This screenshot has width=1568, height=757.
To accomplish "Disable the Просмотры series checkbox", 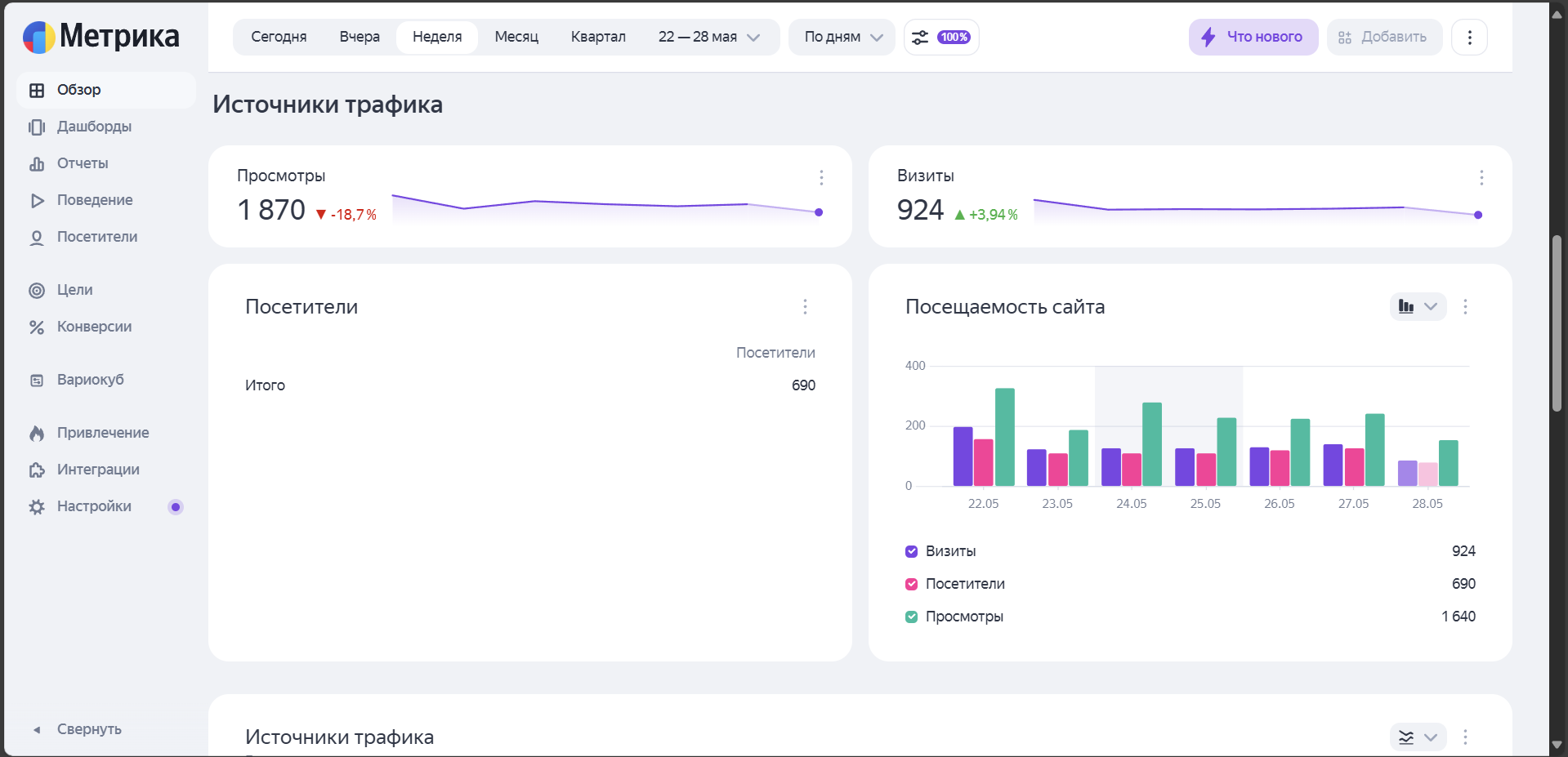I will tap(912, 617).
